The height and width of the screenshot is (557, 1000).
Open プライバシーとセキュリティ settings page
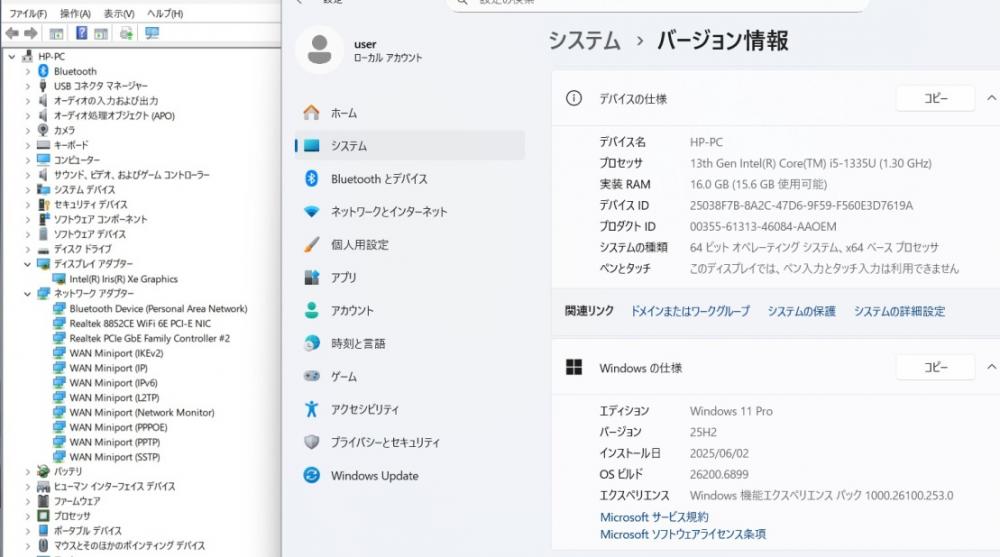click(409, 442)
